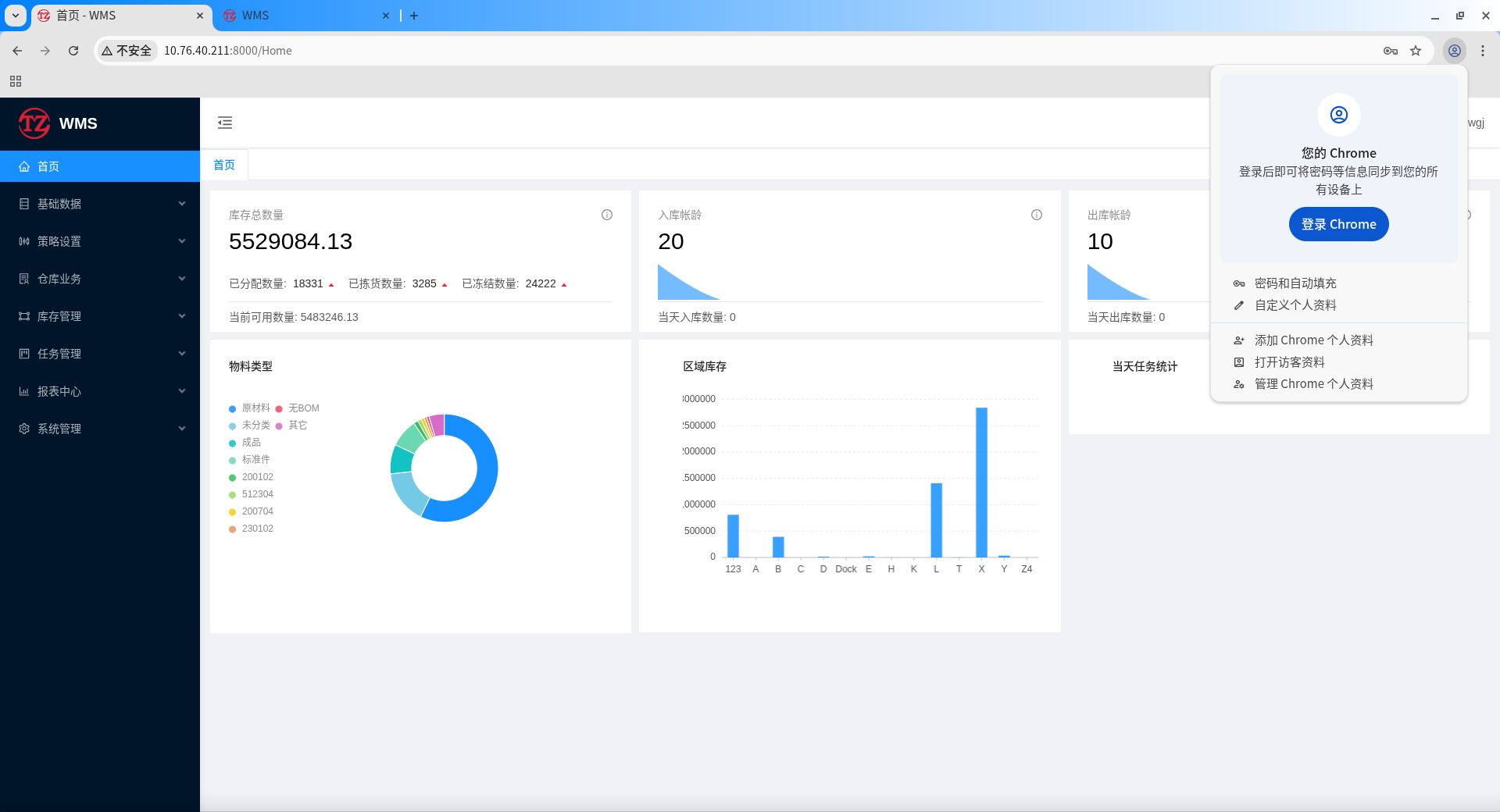Click the info icon on 库存总数量 card

coord(607,215)
